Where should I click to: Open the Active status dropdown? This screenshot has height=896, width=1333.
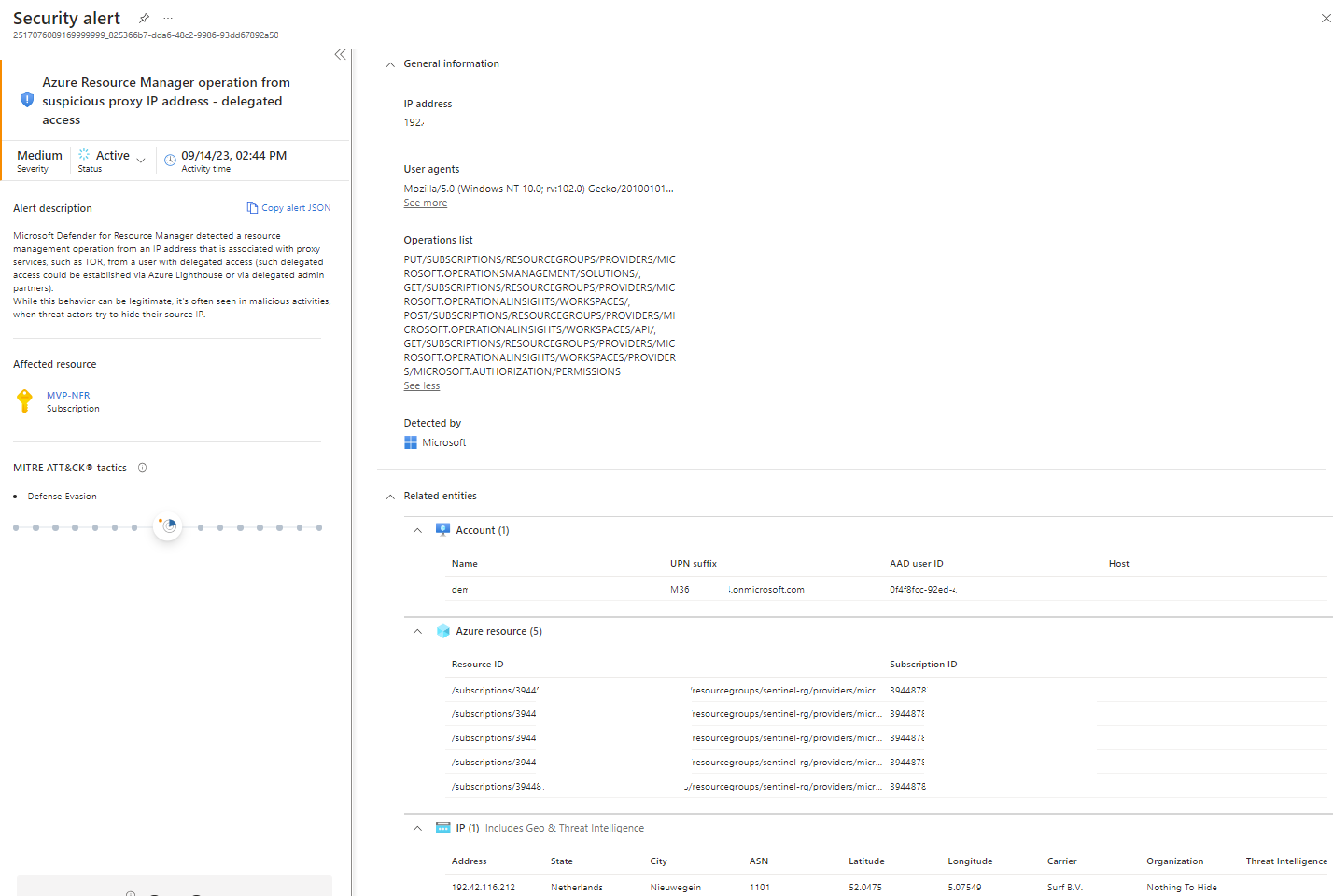[x=140, y=161]
